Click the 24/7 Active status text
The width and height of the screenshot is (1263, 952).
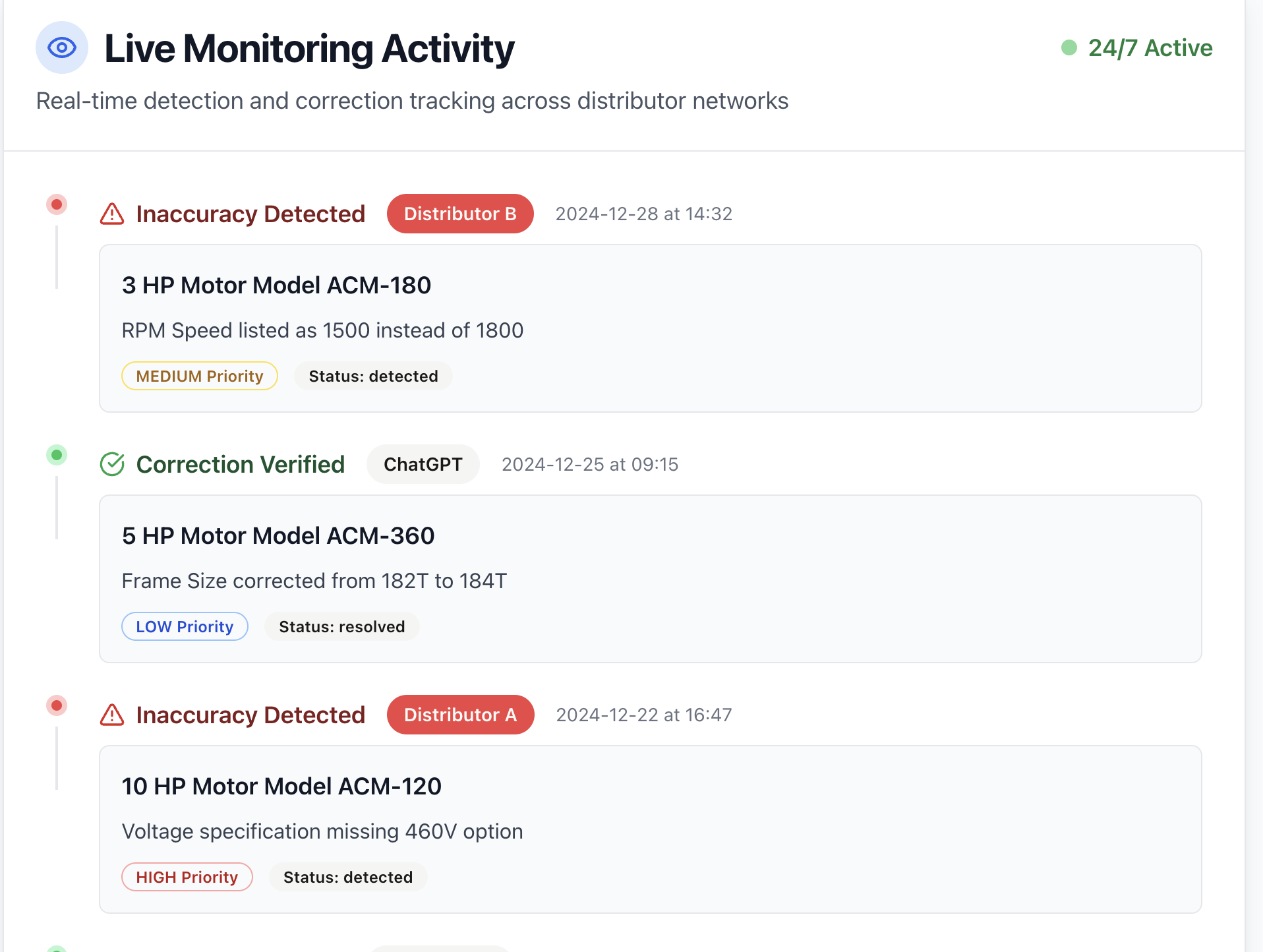[x=1150, y=47]
